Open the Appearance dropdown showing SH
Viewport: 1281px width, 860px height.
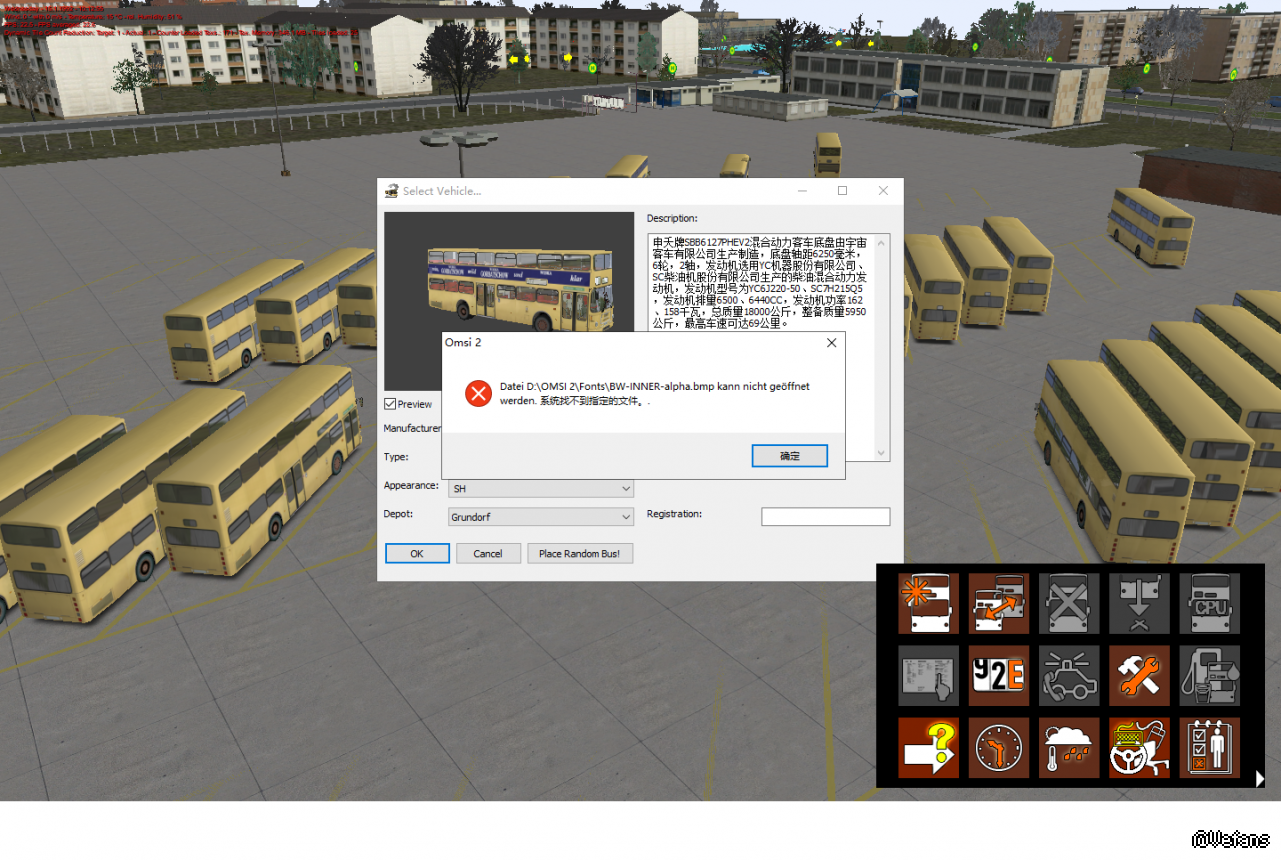pyautogui.click(x=541, y=488)
